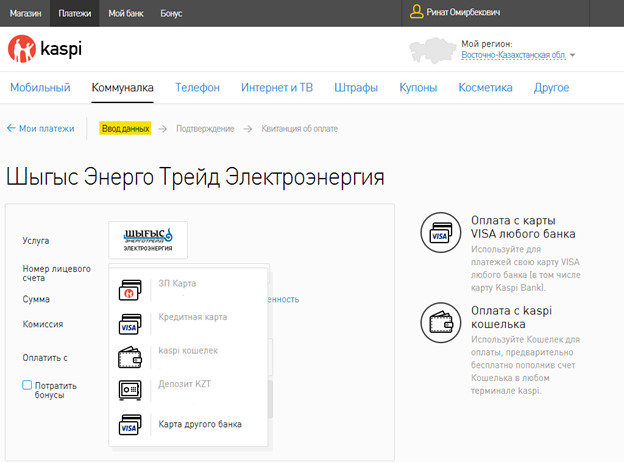Switch to the Коммуналка tab
This screenshot has height=462, width=624.
click(122, 88)
